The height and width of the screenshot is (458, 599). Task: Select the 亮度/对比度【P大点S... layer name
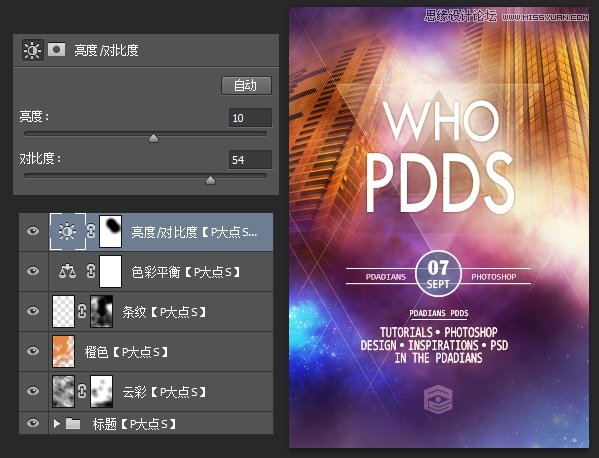point(194,232)
